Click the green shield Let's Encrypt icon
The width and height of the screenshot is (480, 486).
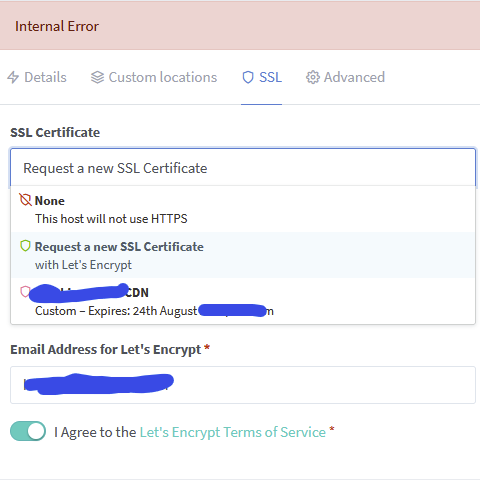(x=25, y=246)
